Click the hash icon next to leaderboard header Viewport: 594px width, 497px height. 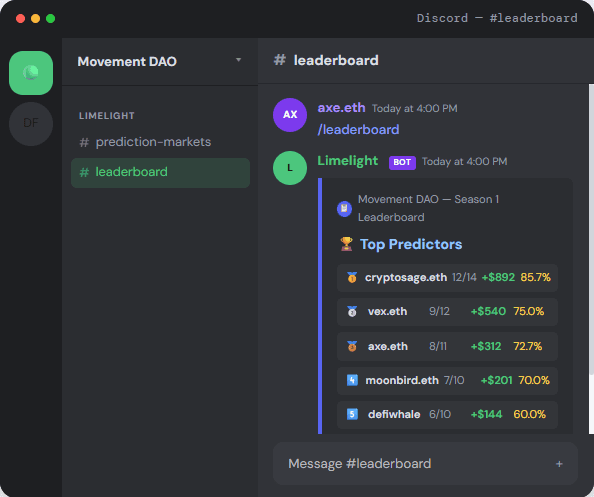point(280,60)
